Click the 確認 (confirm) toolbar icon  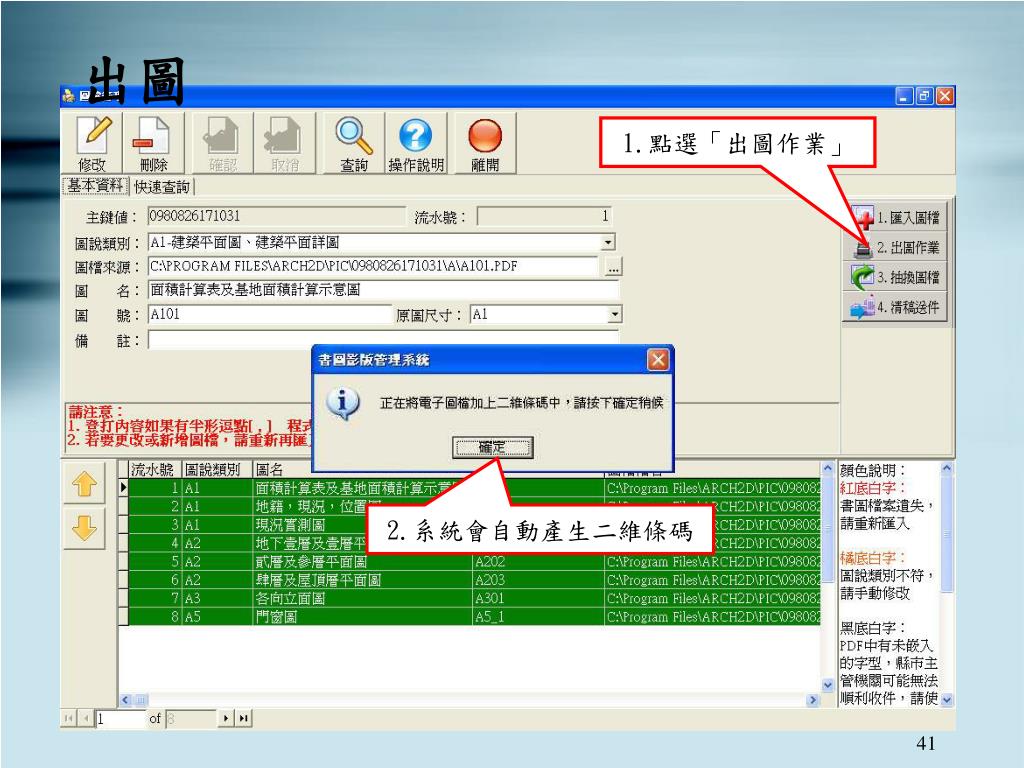coord(223,143)
